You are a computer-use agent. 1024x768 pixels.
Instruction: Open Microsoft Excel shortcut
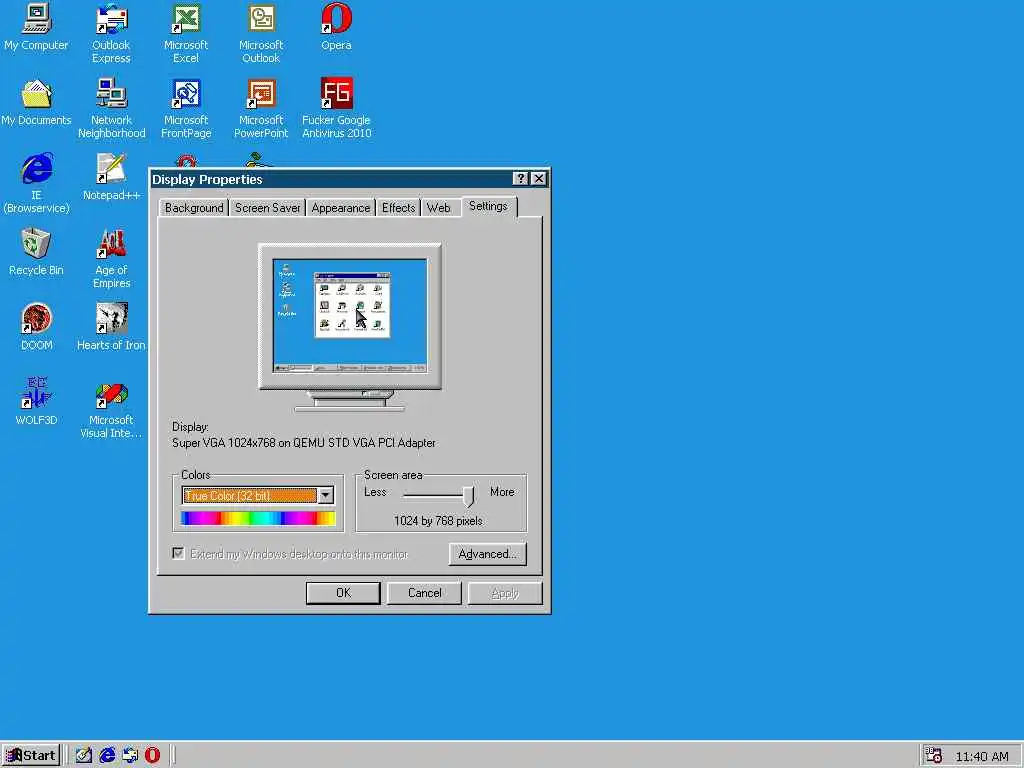click(186, 33)
